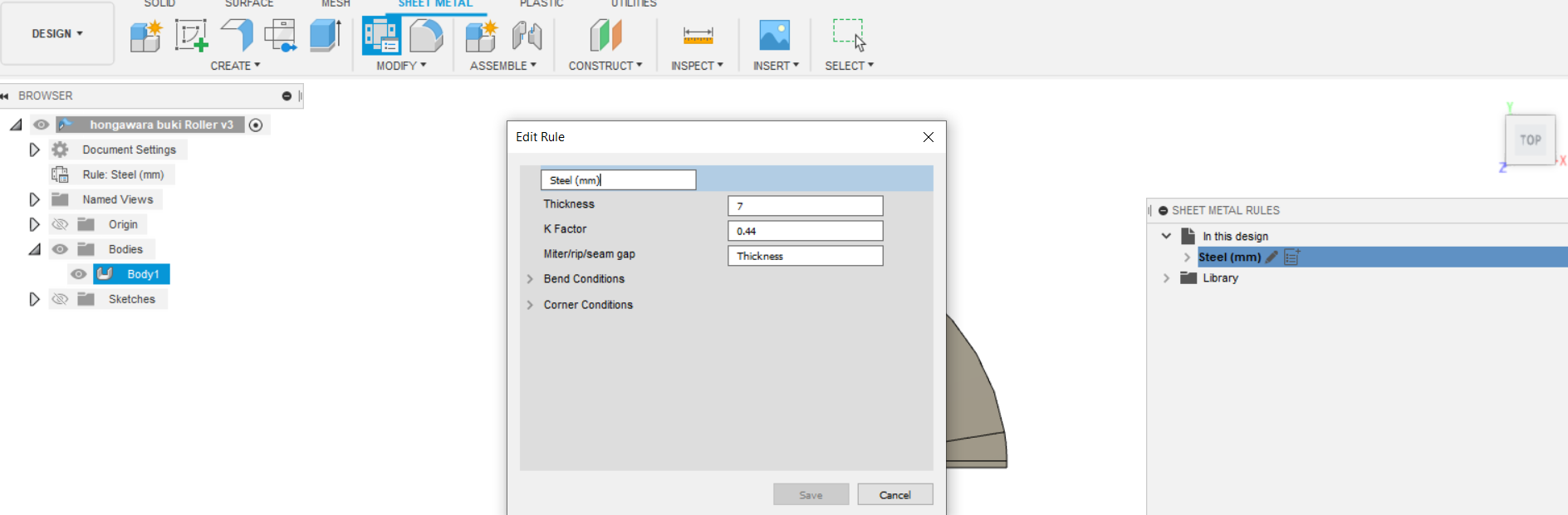Click the Cancel button in Edit Rule

pos(895,494)
